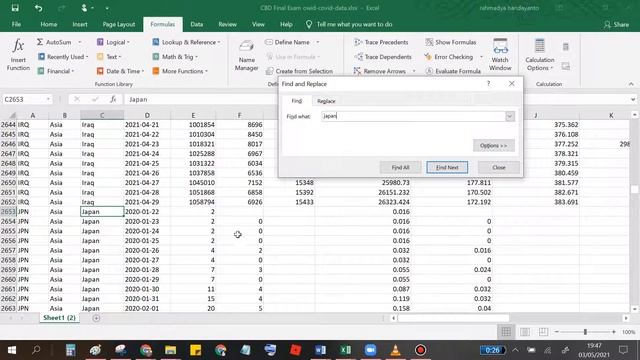This screenshot has height=360, width=640.
Task: Open the Text functions library
Action: 109,57
